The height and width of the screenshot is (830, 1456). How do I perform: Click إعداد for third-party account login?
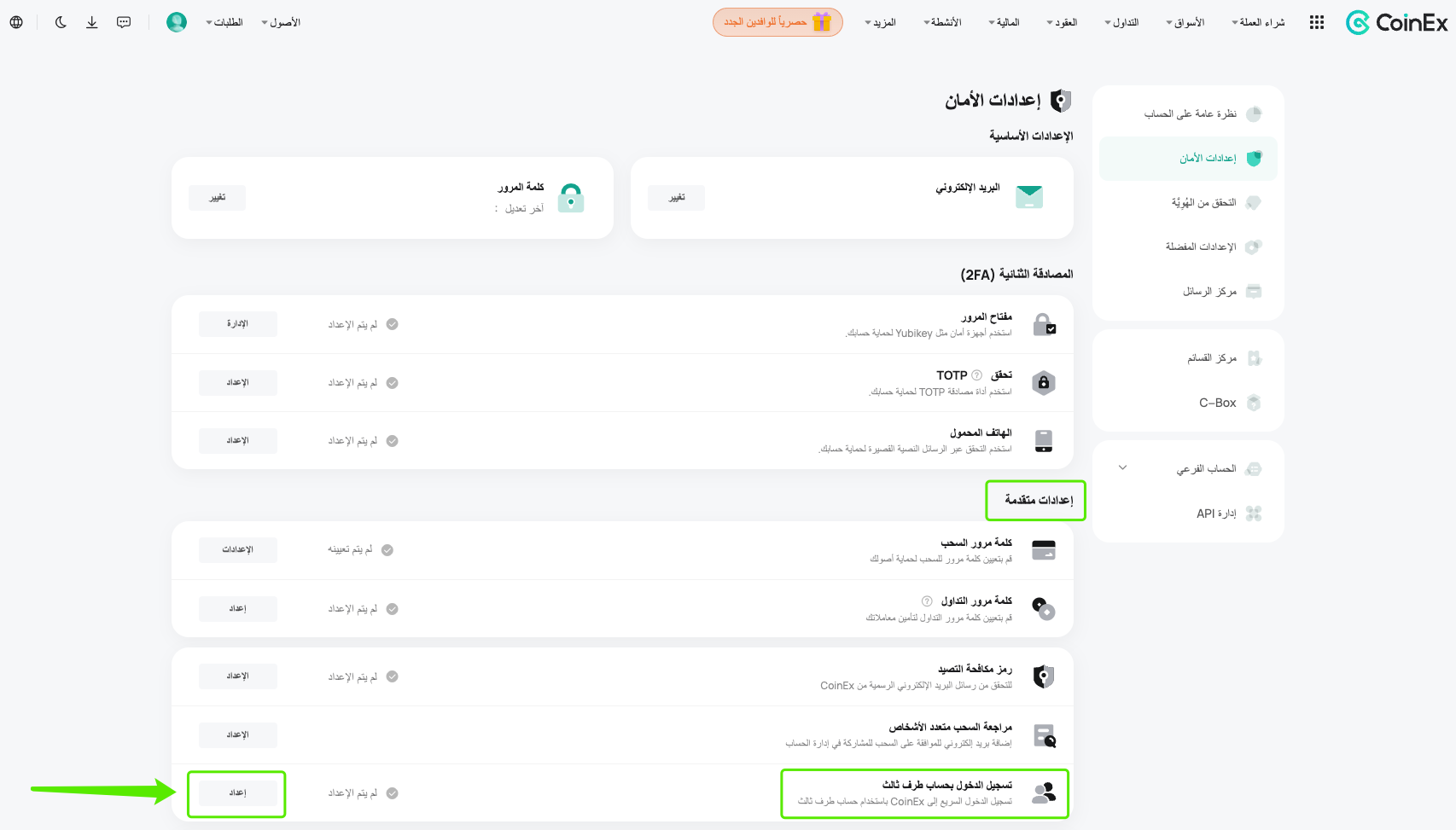pyautogui.click(x=238, y=793)
